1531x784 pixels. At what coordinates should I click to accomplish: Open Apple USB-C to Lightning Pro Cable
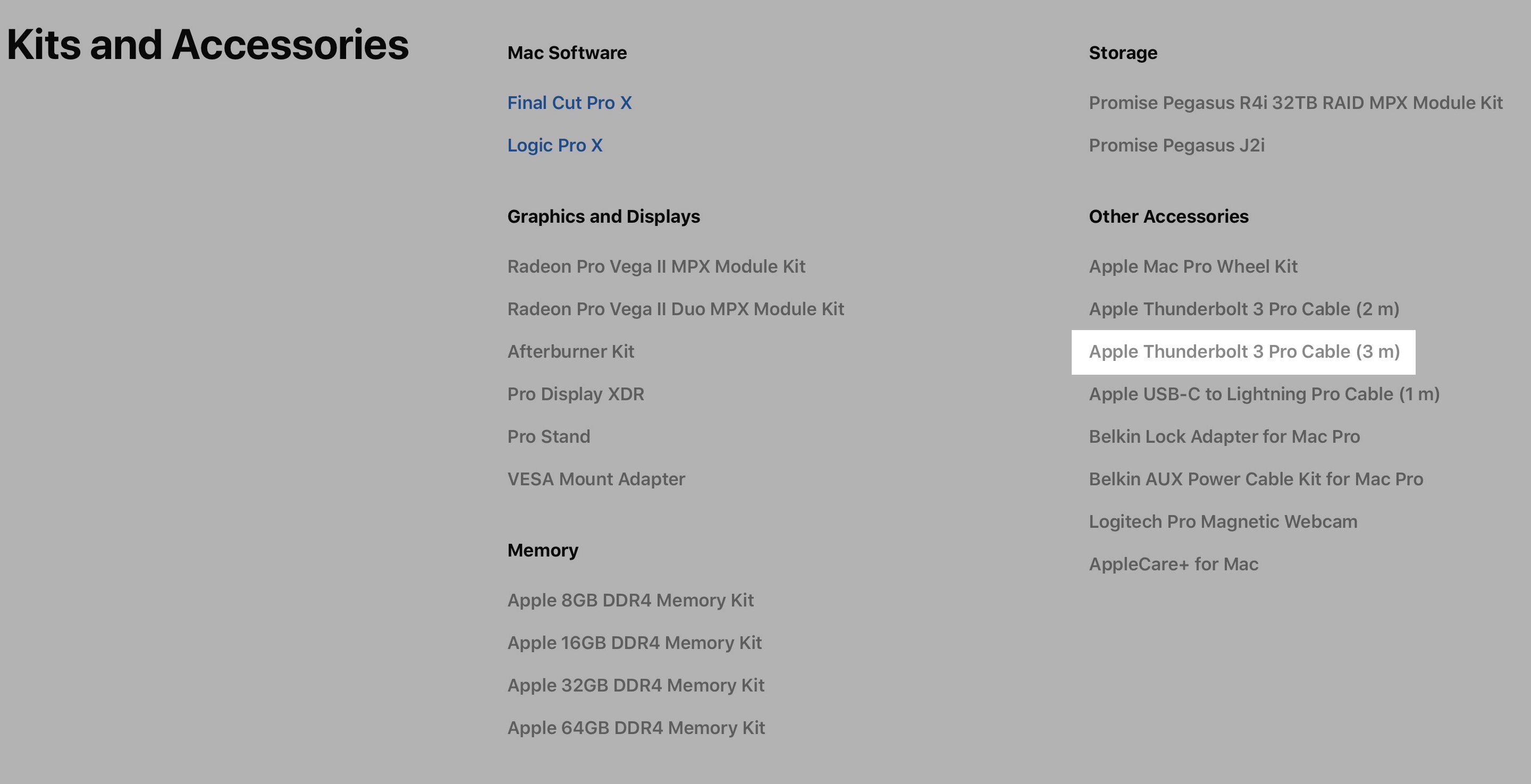point(1264,394)
